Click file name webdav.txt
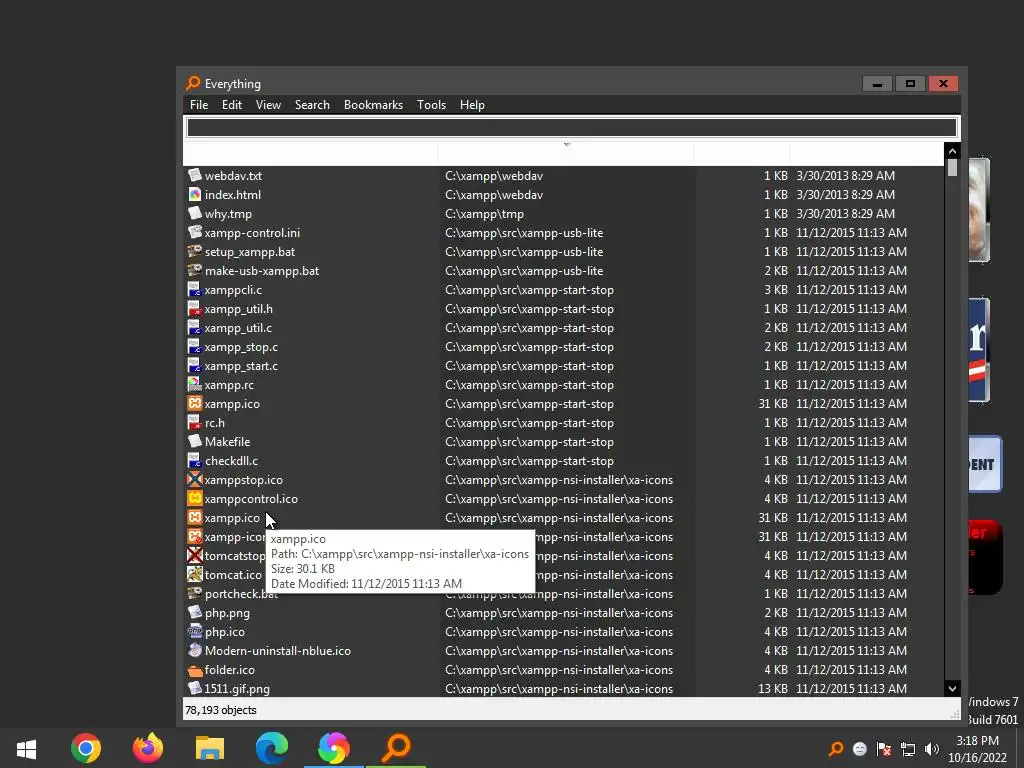The height and width of the screenshot is (768, 1024). click(x=233, y=176)
